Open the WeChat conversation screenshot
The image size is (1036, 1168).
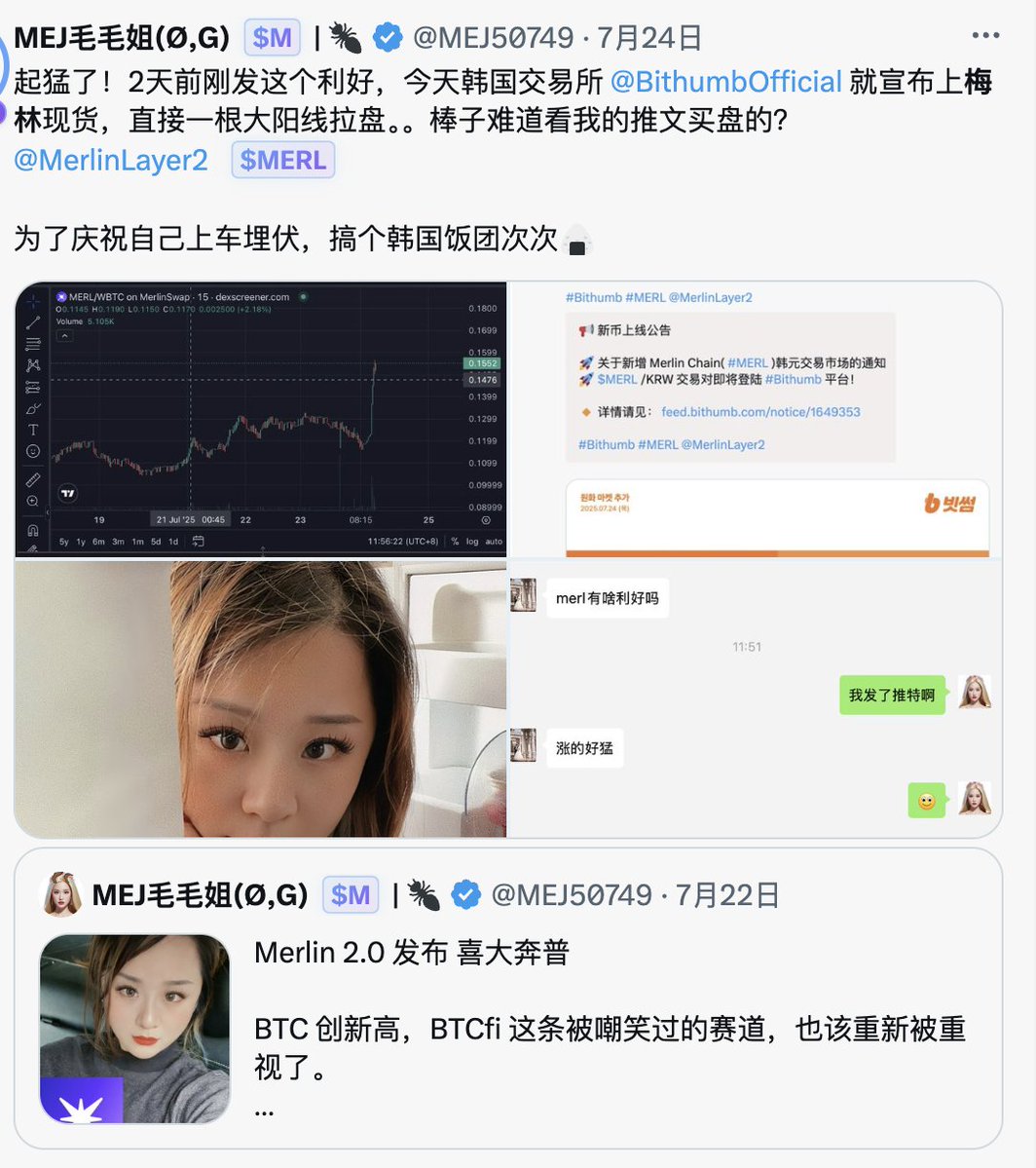coord(755,698)
